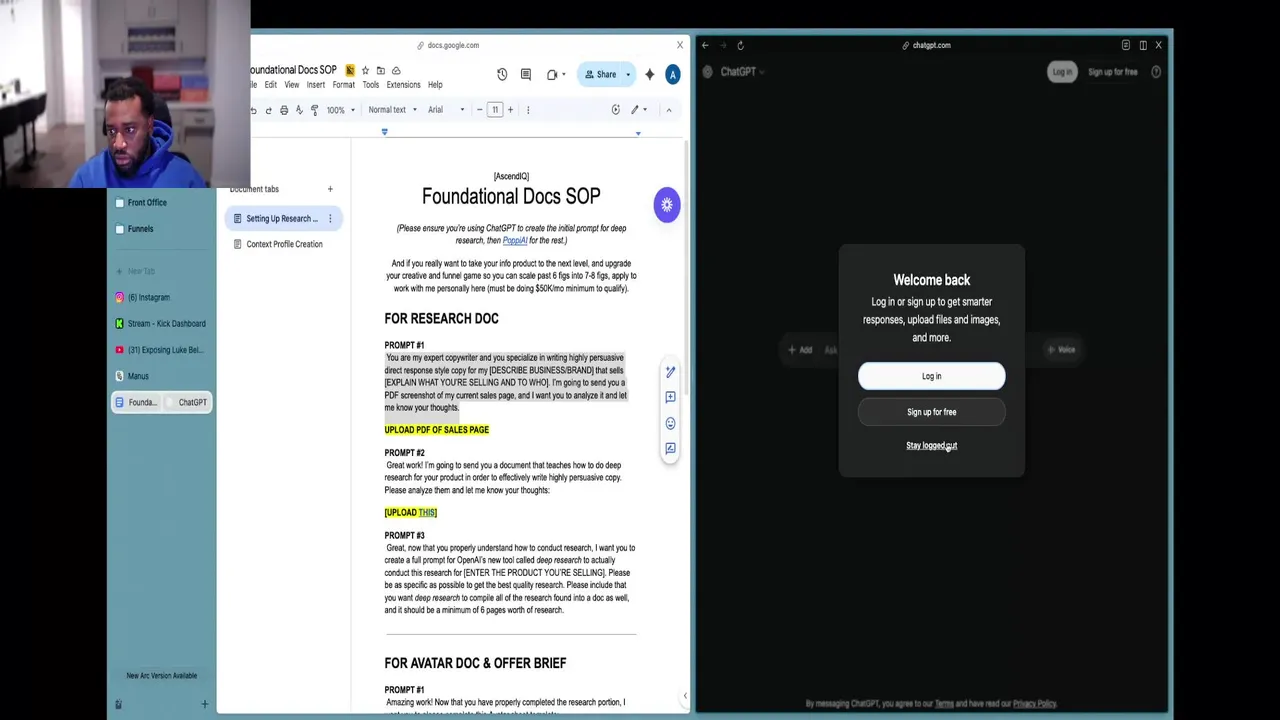Insert emoji reaction from margin icon
Viewport: 1280px width, 720px height.
click(670, 423)
